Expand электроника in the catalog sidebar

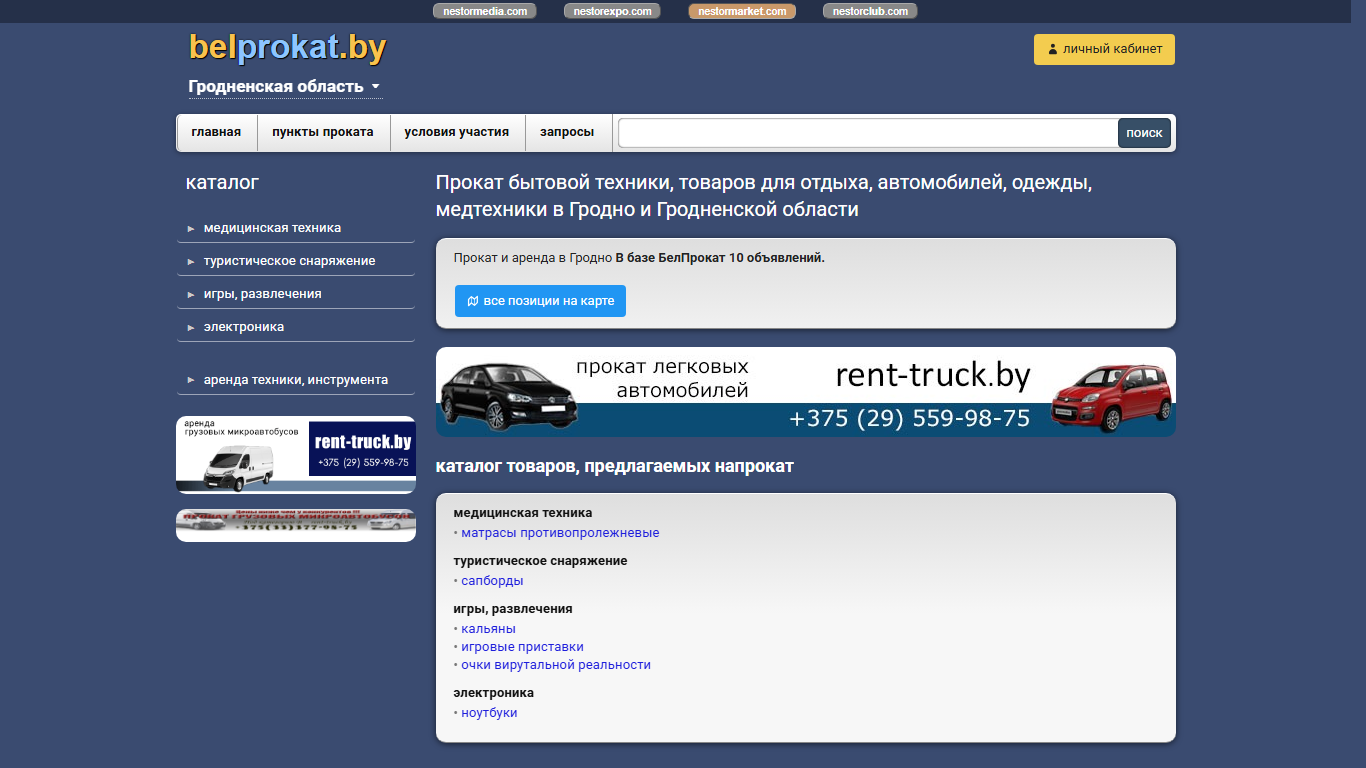295,327
